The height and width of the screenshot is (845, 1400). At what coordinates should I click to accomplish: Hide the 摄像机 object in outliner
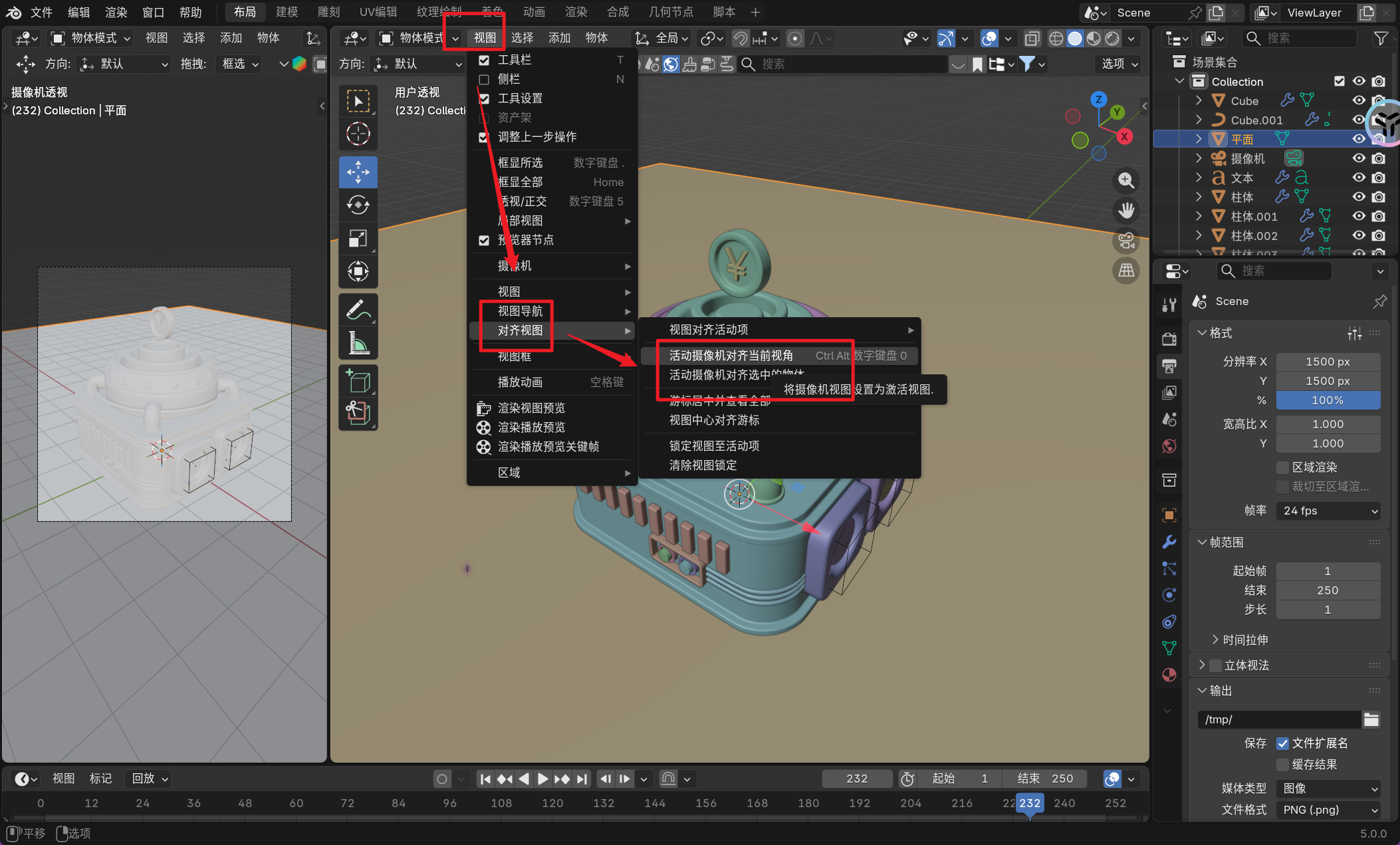click(1359, 158)
